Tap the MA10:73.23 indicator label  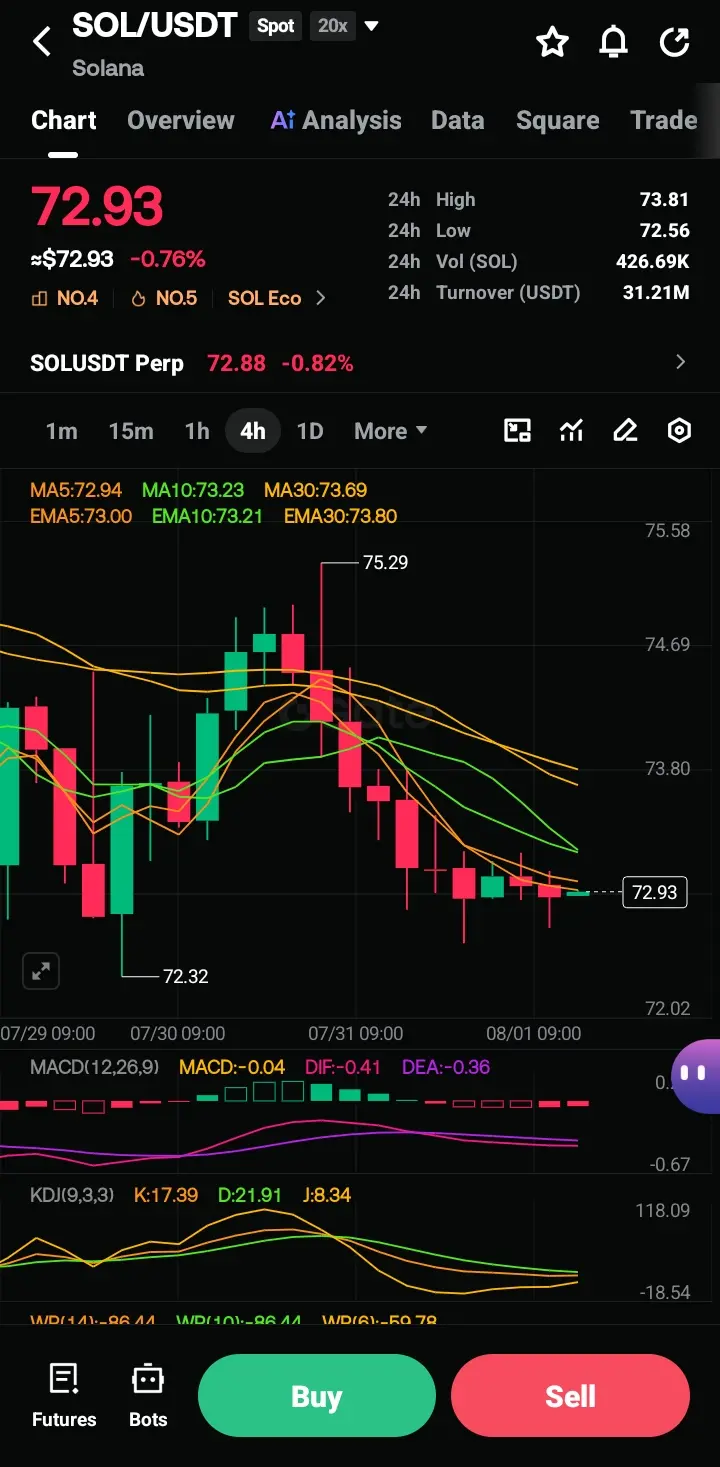pos(193,490)
